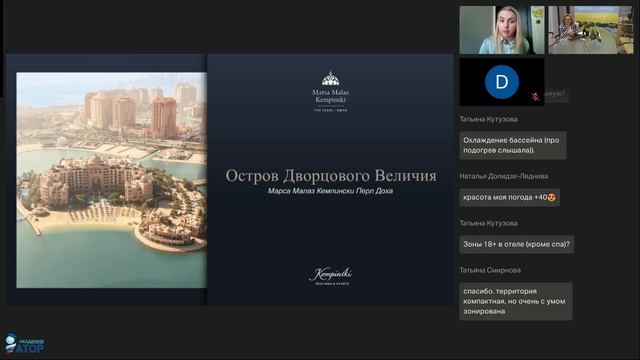Click the message "Зоны 18+ в отеле (кроме спа)?"
This screenshot has width=640, height=360.
(516, 244)
